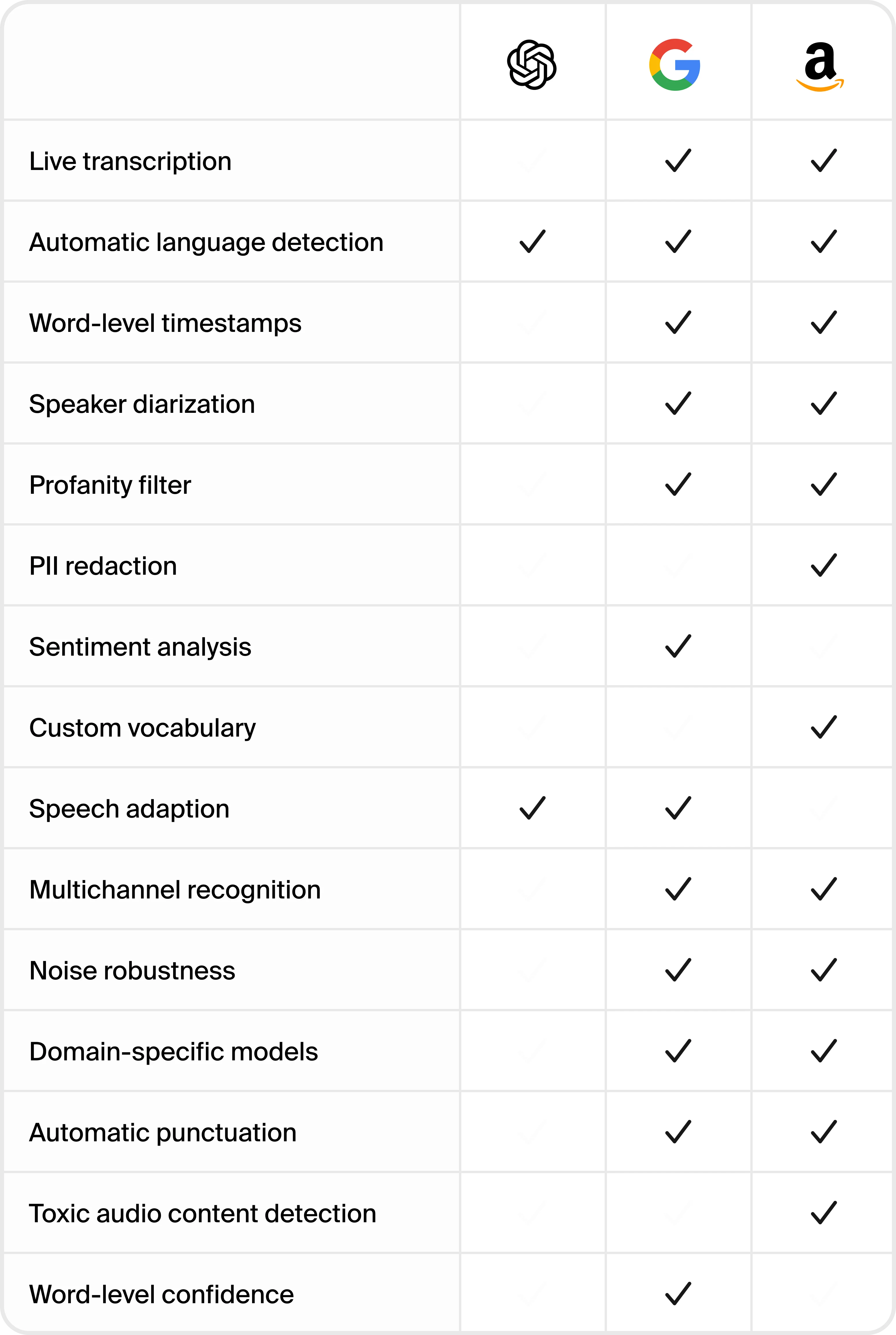Click Amazon's checkmark for Automatic punctuation
Viewport: 896px width, 1335px height.
[824, 1131]
